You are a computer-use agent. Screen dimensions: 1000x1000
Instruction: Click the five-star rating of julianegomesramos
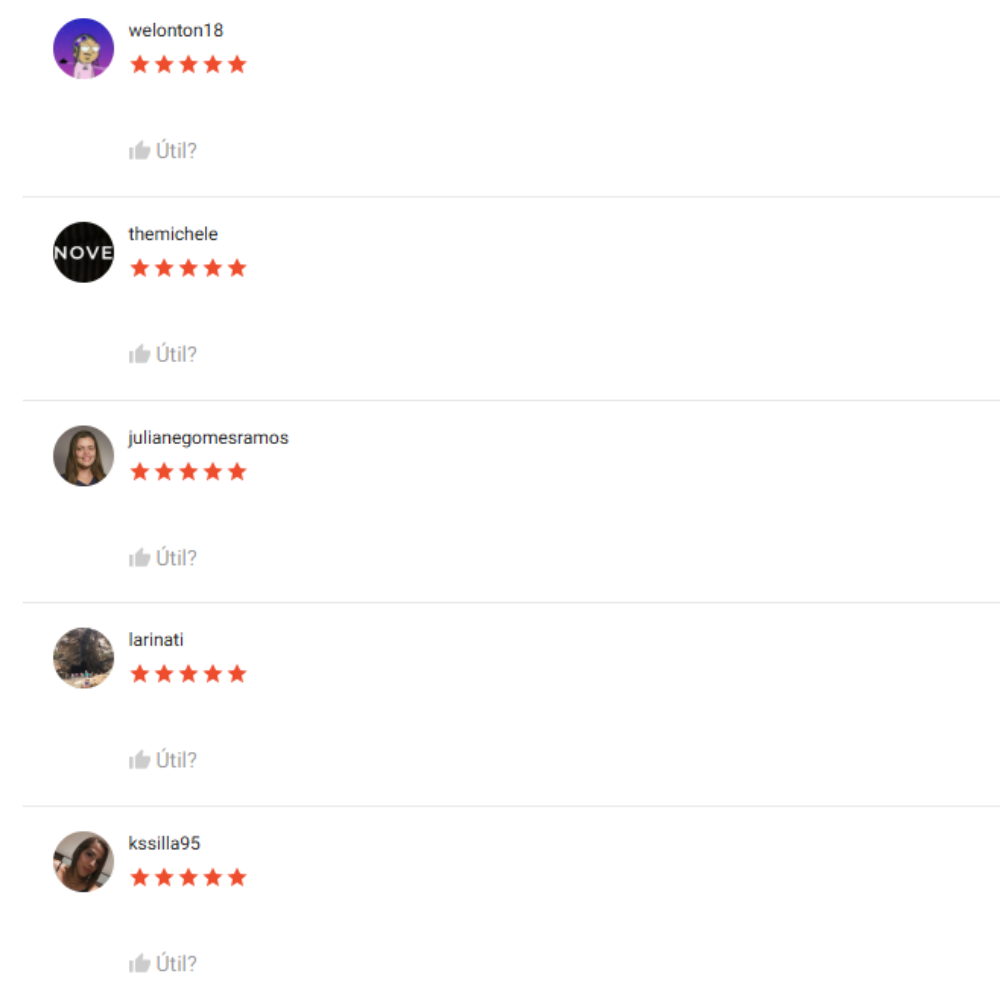click(x=188, y=472)
